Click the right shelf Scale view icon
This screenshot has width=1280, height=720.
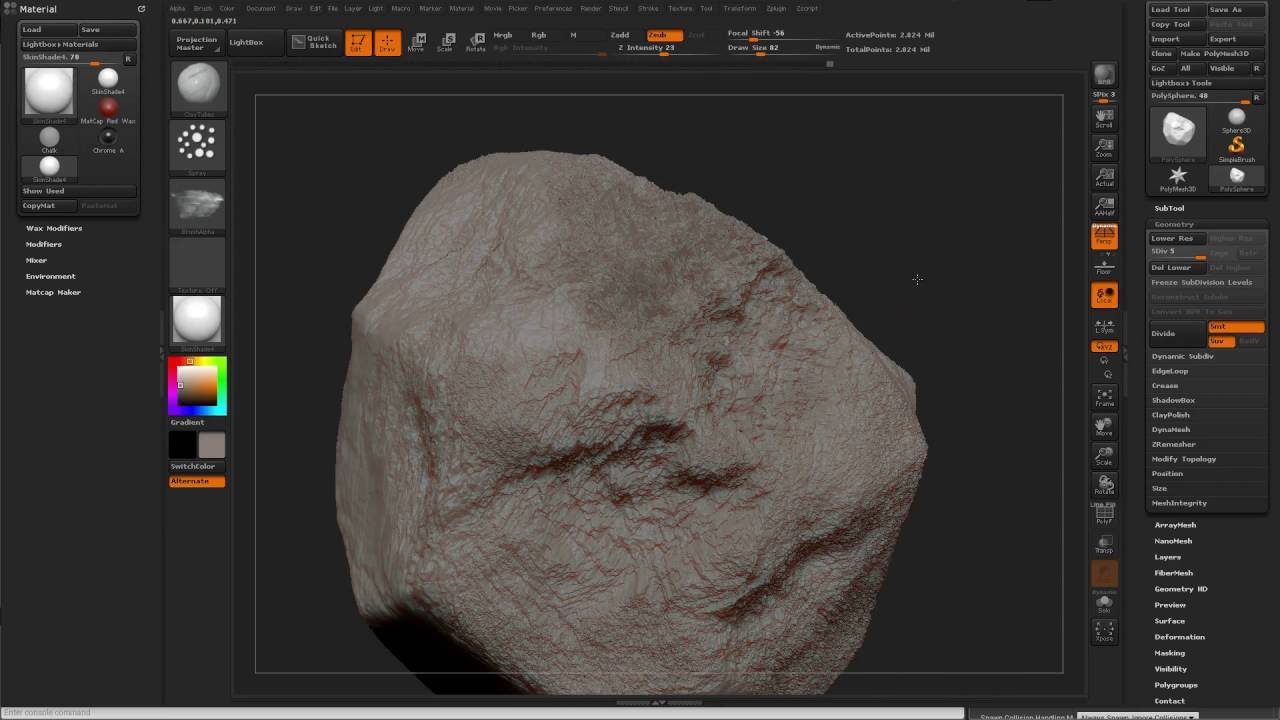[x=1104, y=456]
